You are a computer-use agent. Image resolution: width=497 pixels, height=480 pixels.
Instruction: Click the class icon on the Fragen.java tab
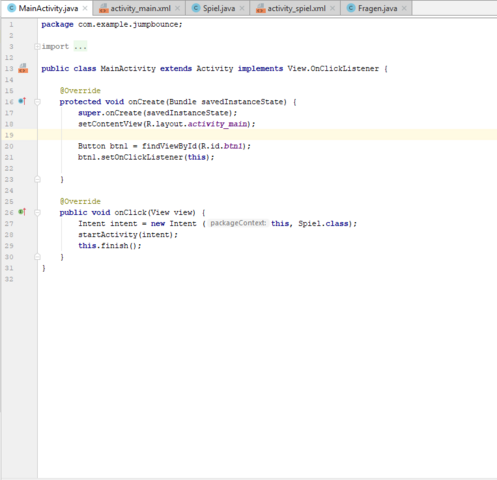(x=351, y=8)
